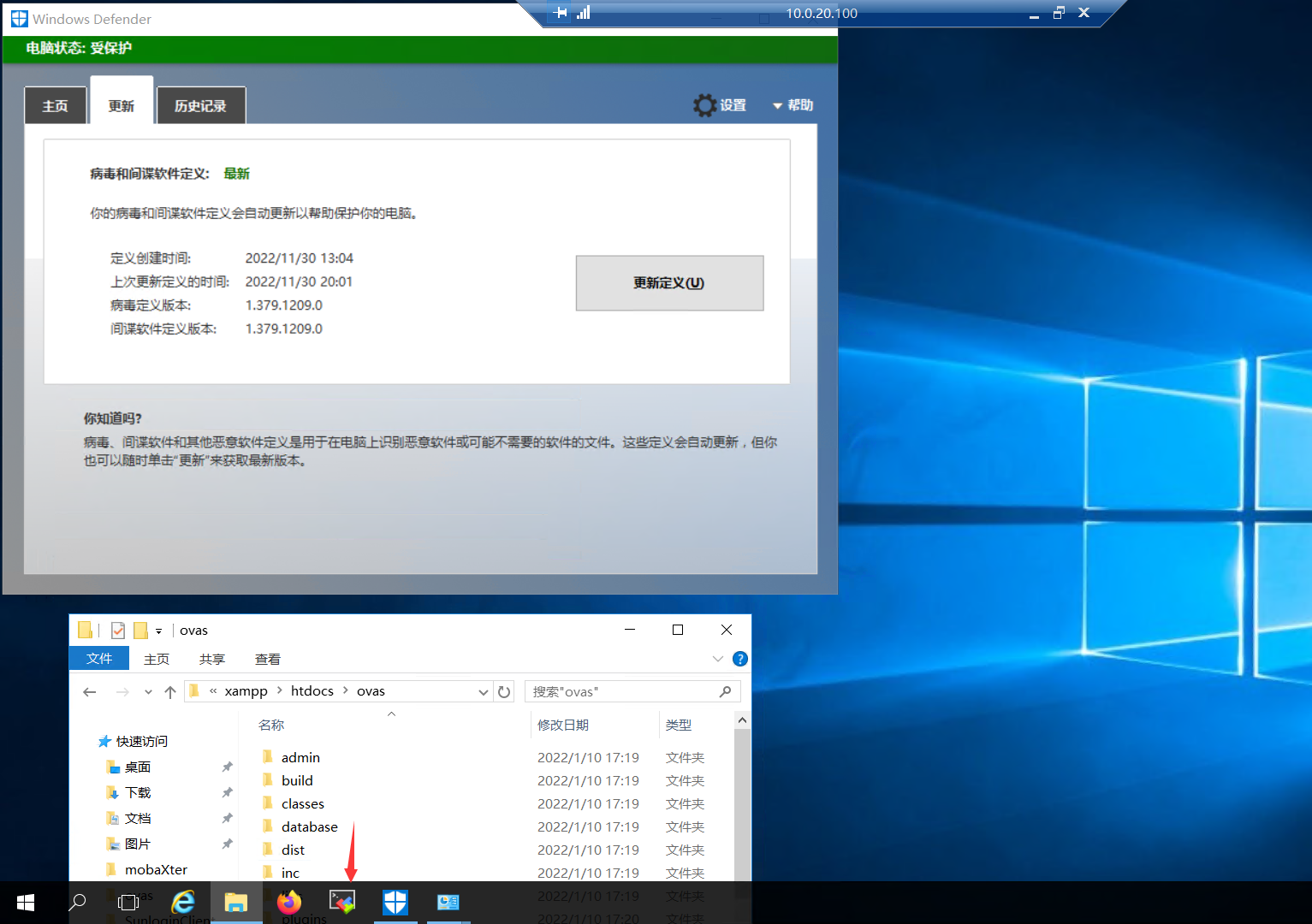Select the database folder

(310, 826)
